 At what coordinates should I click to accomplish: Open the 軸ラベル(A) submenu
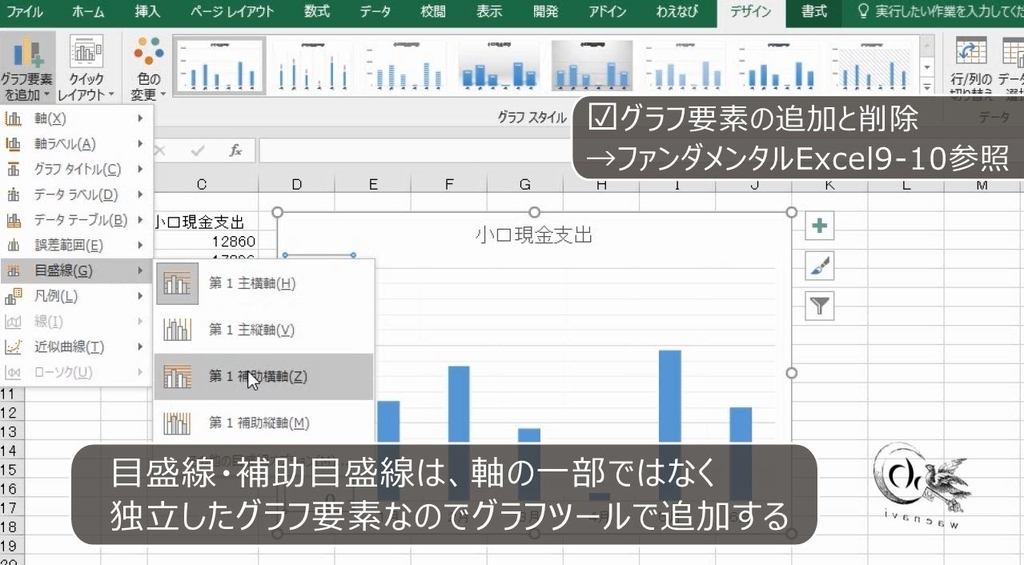click(76, 144)
